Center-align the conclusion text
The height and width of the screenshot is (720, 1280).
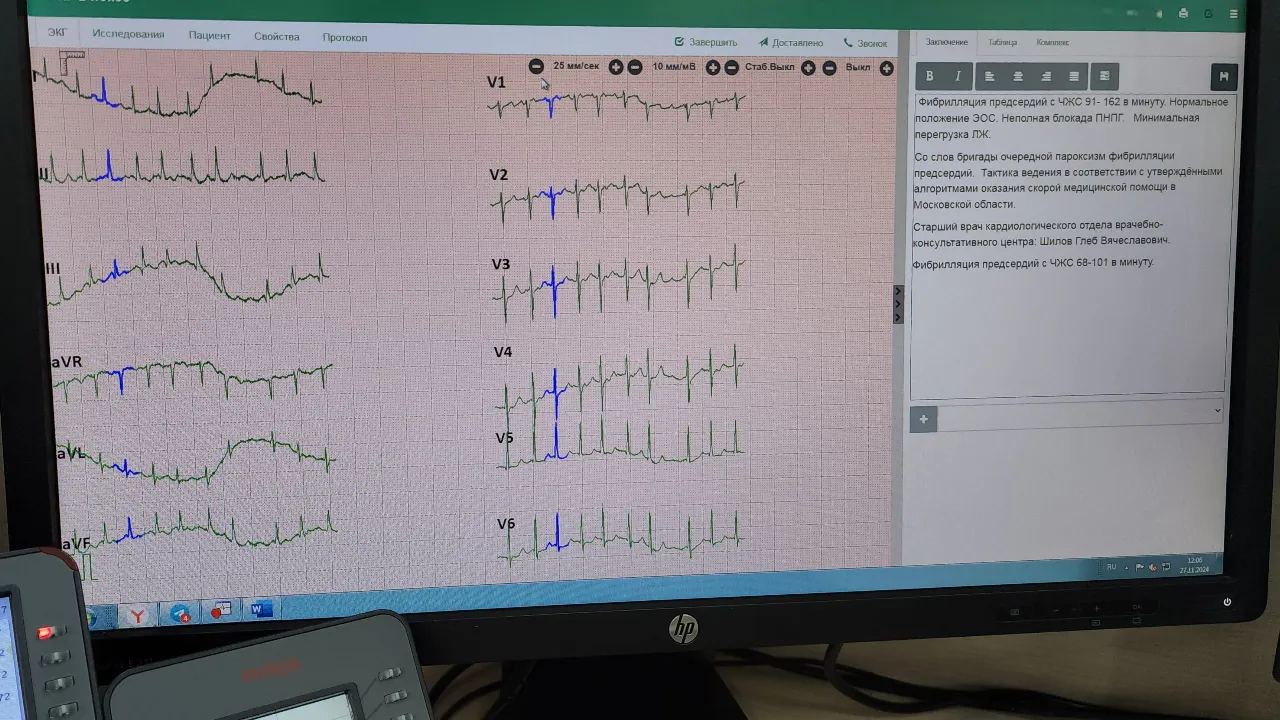(x=1018, y=76)
